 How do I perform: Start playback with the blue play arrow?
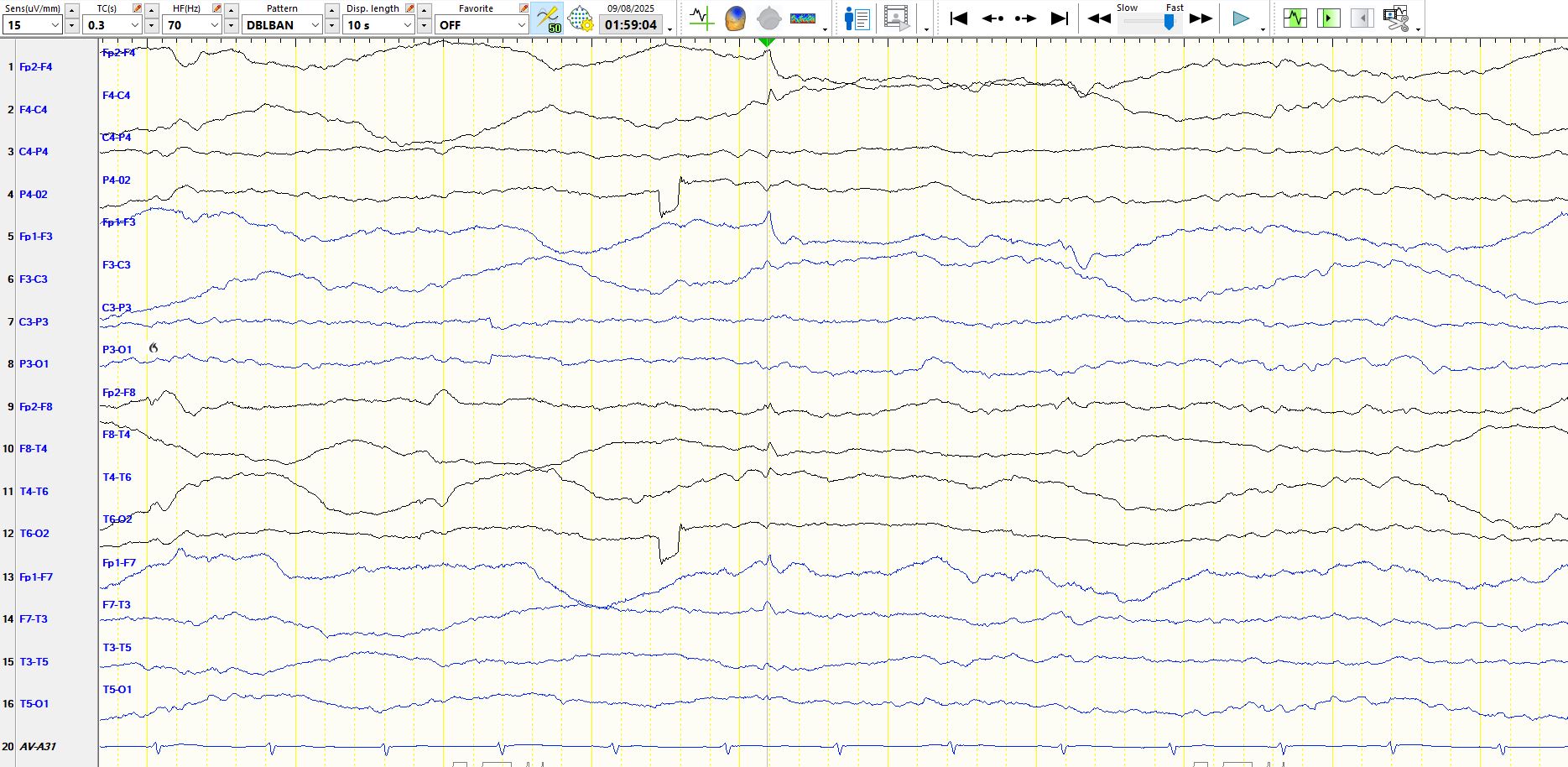click(1241, 18)
